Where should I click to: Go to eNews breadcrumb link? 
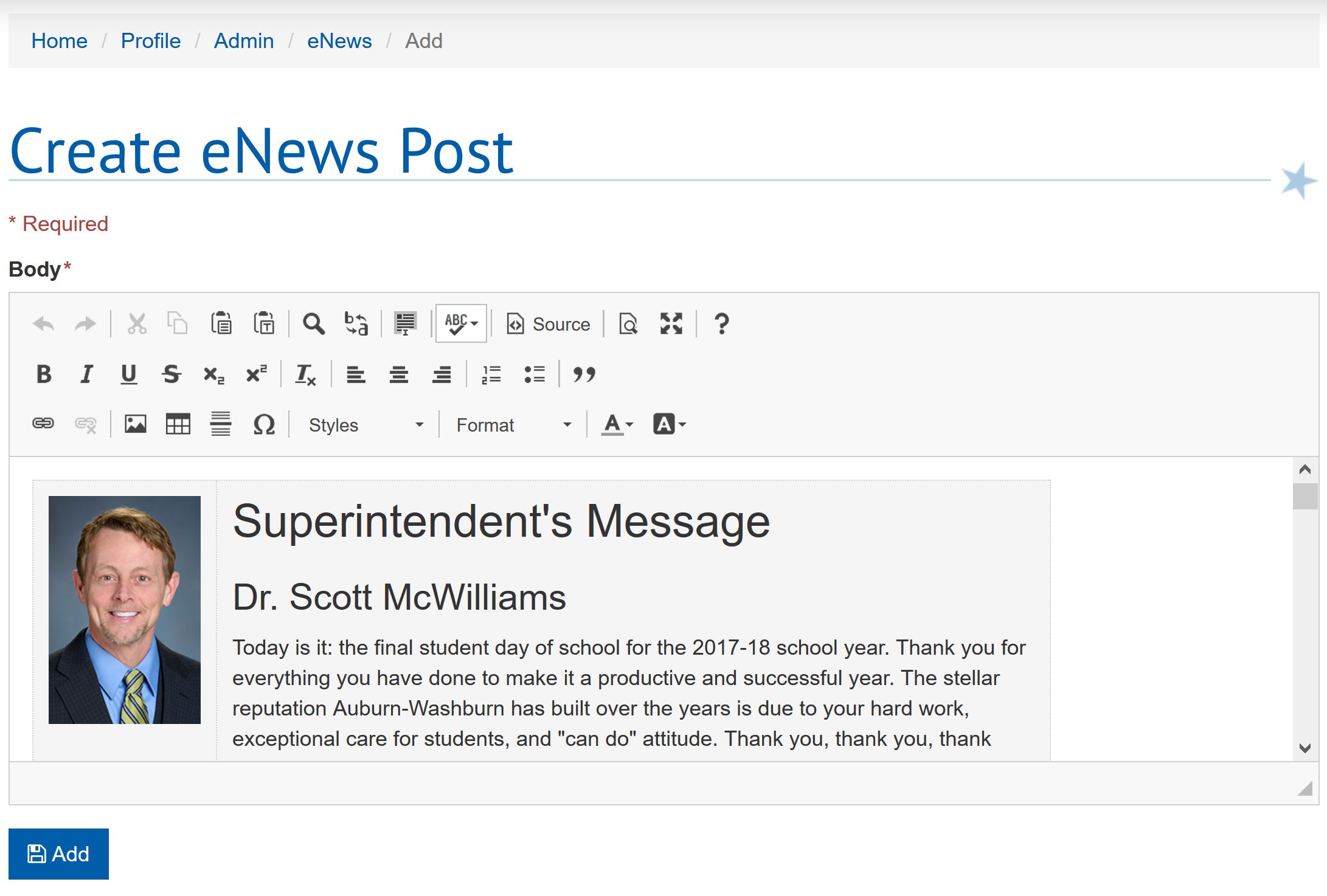[x=339, y=41]
